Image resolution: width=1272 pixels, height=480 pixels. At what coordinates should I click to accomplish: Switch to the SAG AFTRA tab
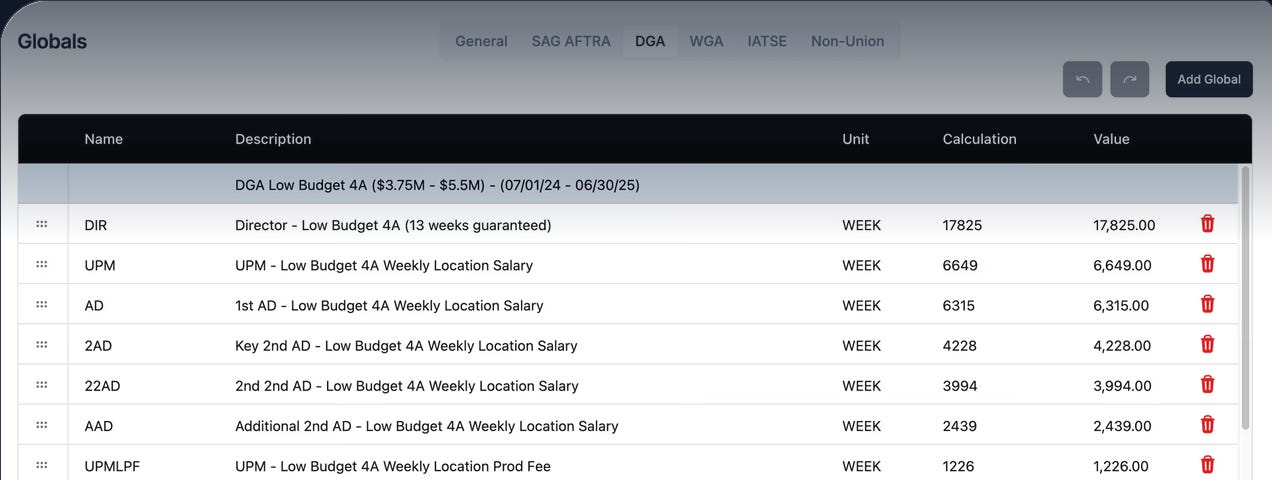click(x=571, y=41)
